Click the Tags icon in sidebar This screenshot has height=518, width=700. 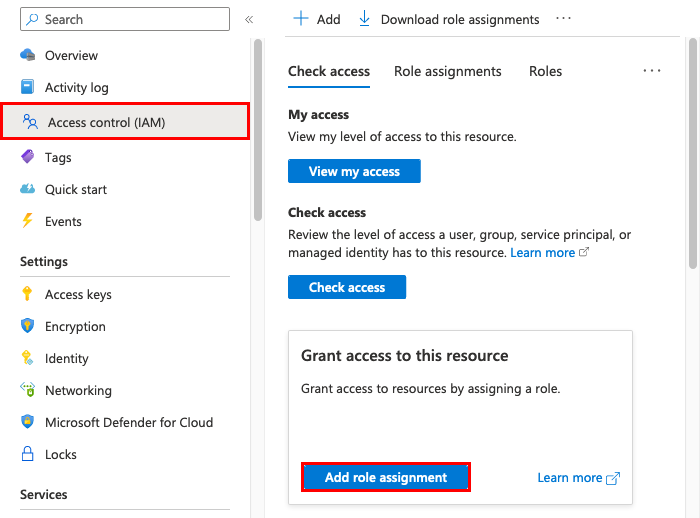(28, 157)
